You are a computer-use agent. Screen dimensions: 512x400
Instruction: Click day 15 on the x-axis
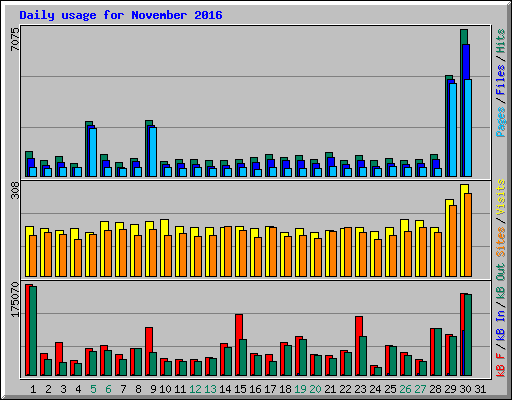[x=240, y=389]
